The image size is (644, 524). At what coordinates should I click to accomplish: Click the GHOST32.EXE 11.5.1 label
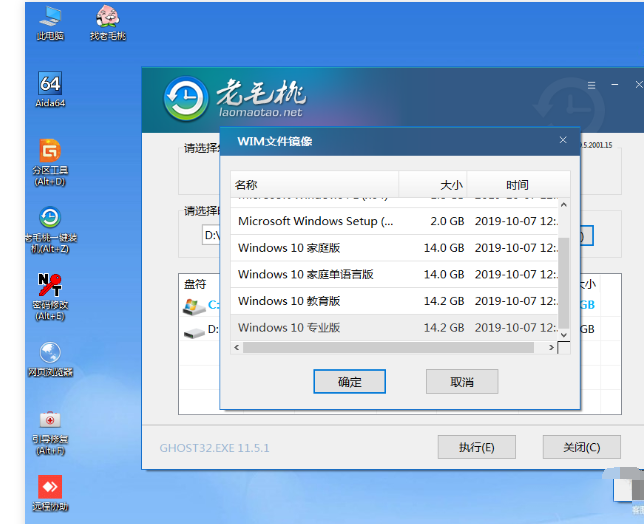pos(214,448)
